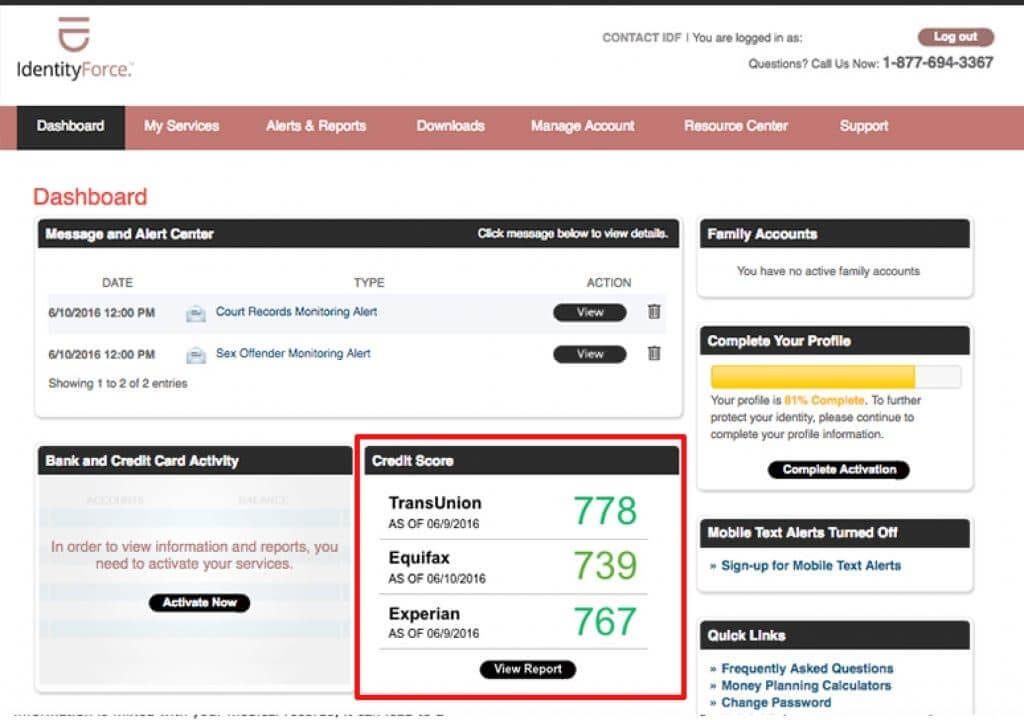Open the CONTACT IDF link

click(641, 38)
